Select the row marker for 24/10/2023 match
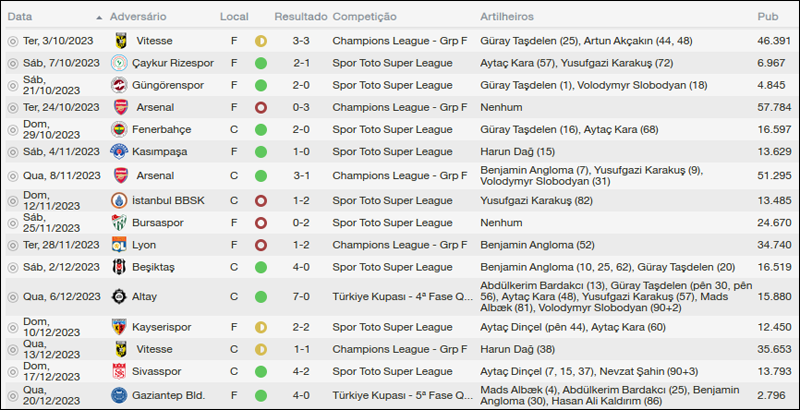The width and height of the screenshot is (800, 410). (12, 107)
